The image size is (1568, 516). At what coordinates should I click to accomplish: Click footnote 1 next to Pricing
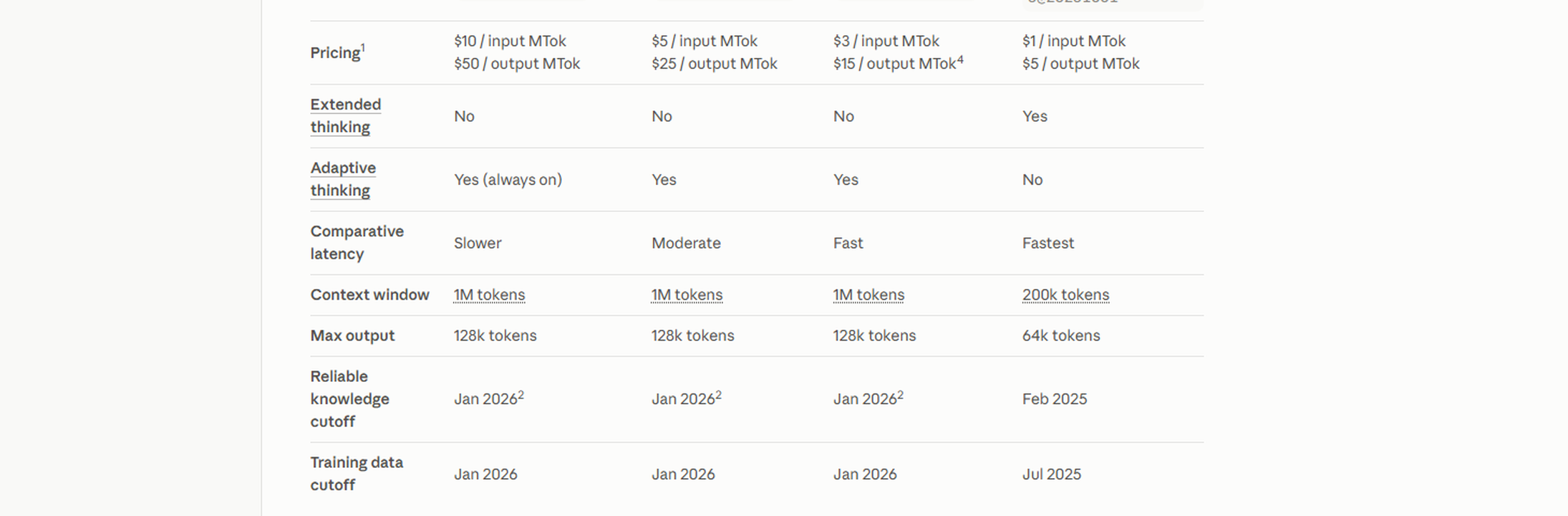[363, 47]
